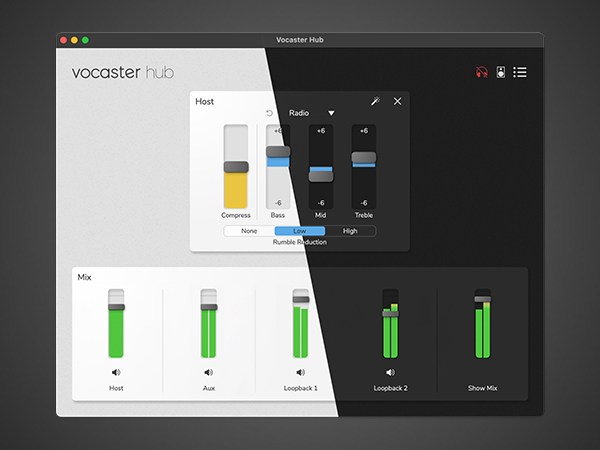
Task: Click the Aux mix fader handle
Action: click(209, 307)
